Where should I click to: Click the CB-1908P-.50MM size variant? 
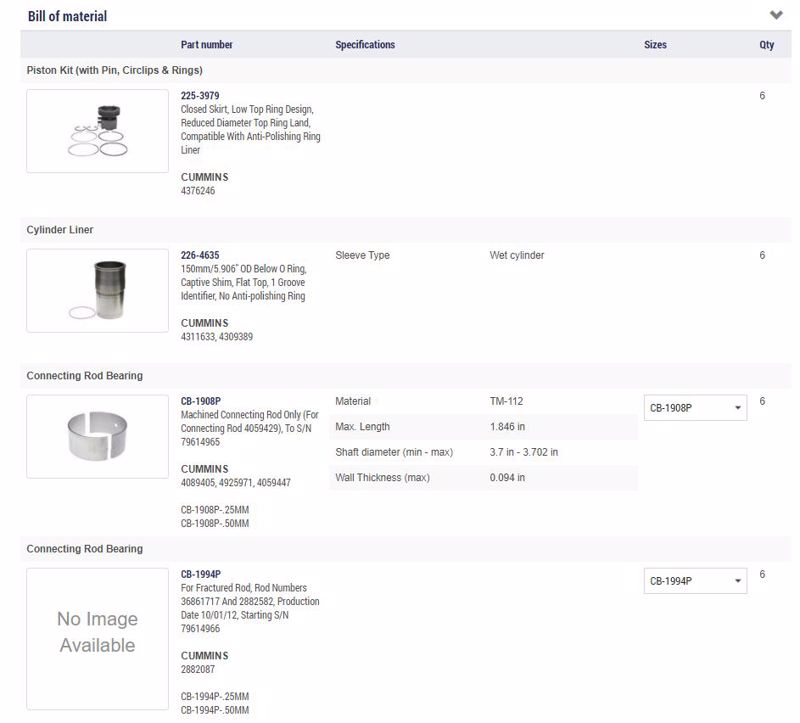(x=215, y=523)
